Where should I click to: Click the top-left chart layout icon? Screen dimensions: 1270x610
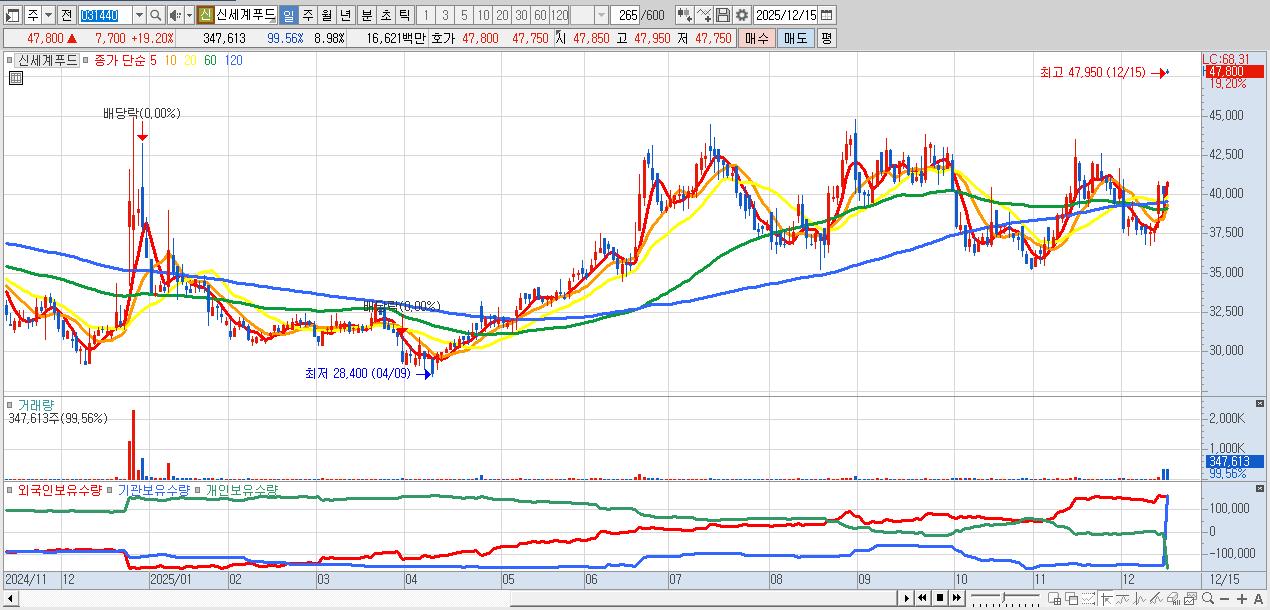point(14,15)
